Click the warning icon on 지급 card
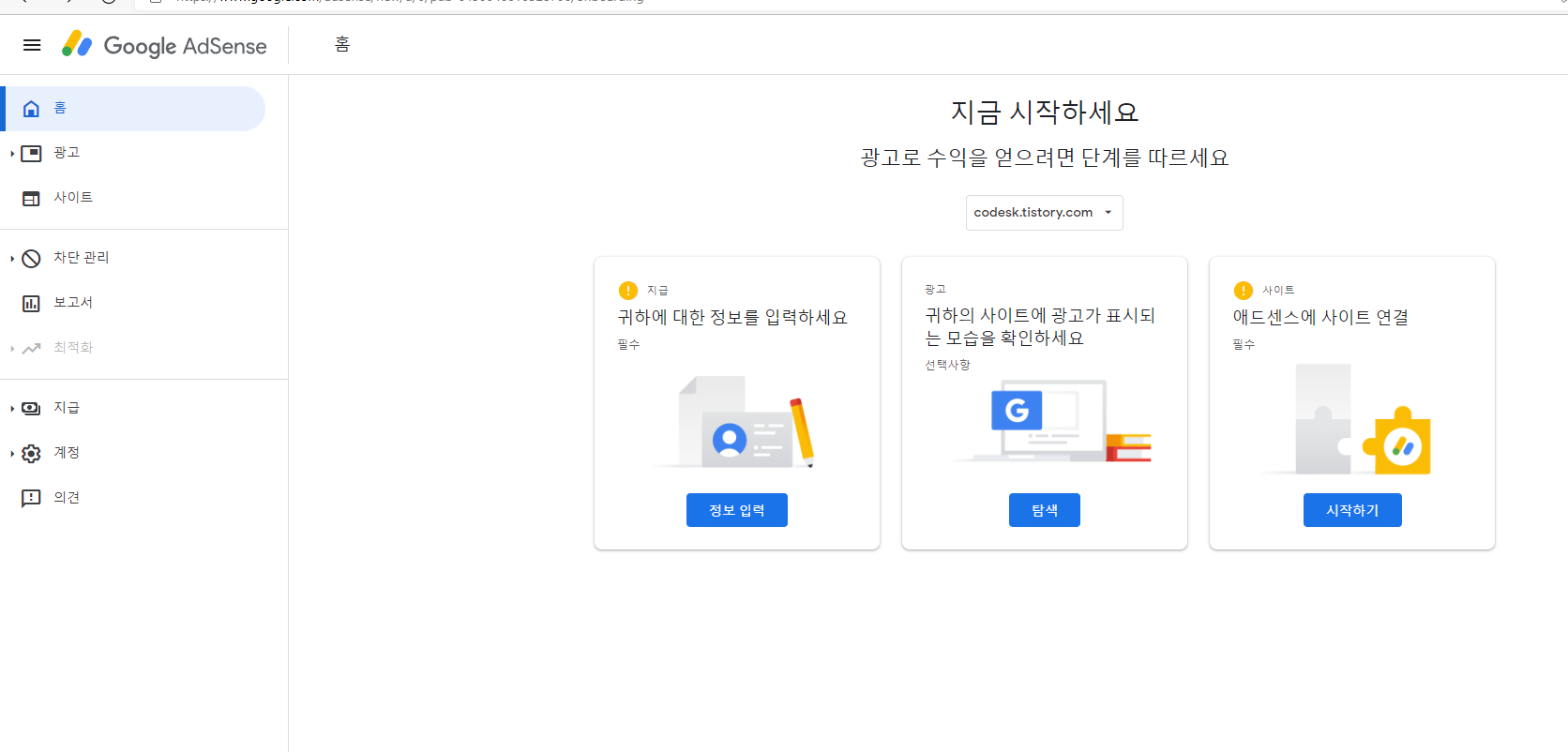Image resolution: width=1568 pixels, height=752 pixels. tap(628, 291)
